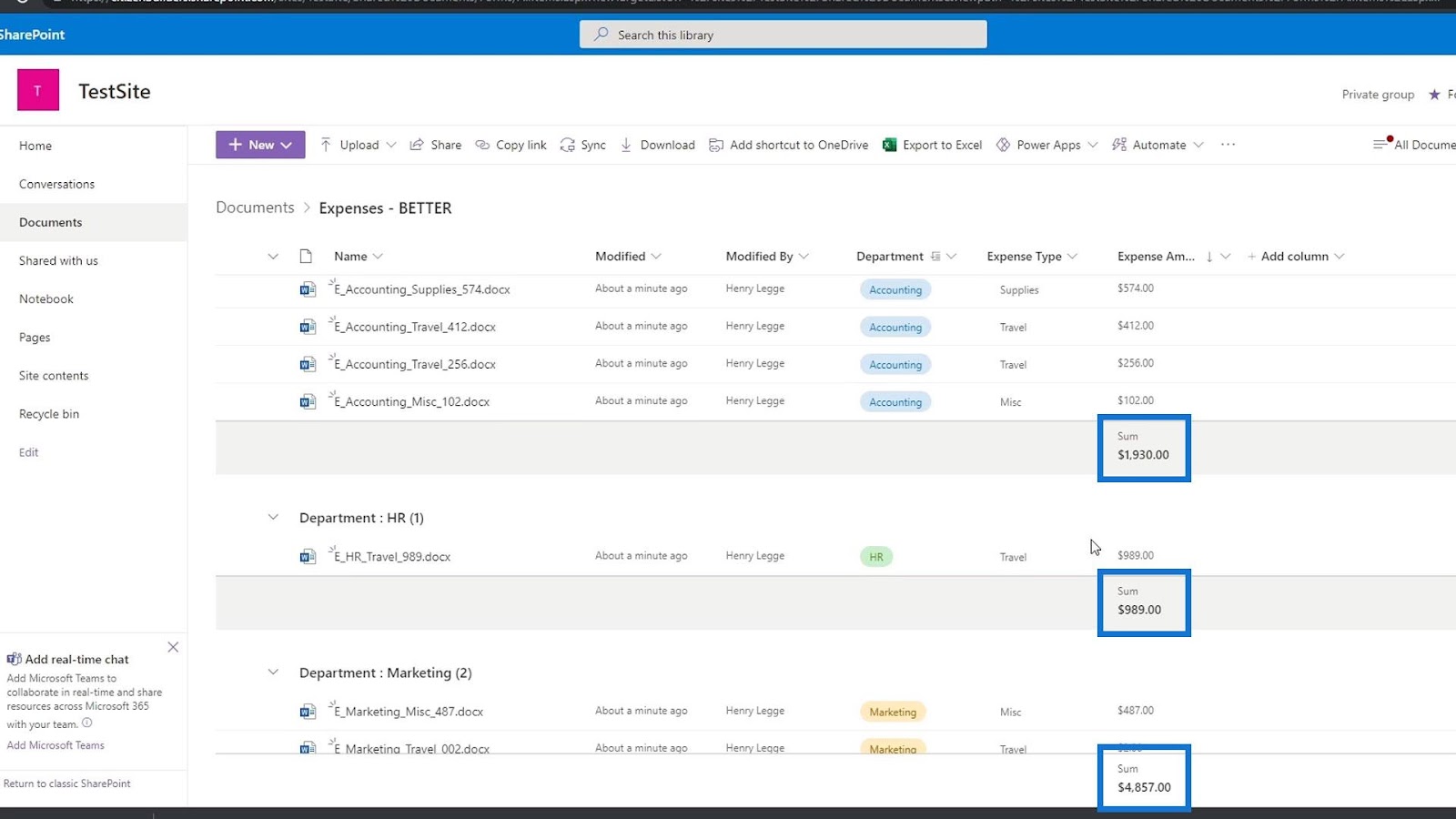Open Word file icon for E_Accounting_Travel_412.docx
The image size is (1456, 819).
[308, 327]
